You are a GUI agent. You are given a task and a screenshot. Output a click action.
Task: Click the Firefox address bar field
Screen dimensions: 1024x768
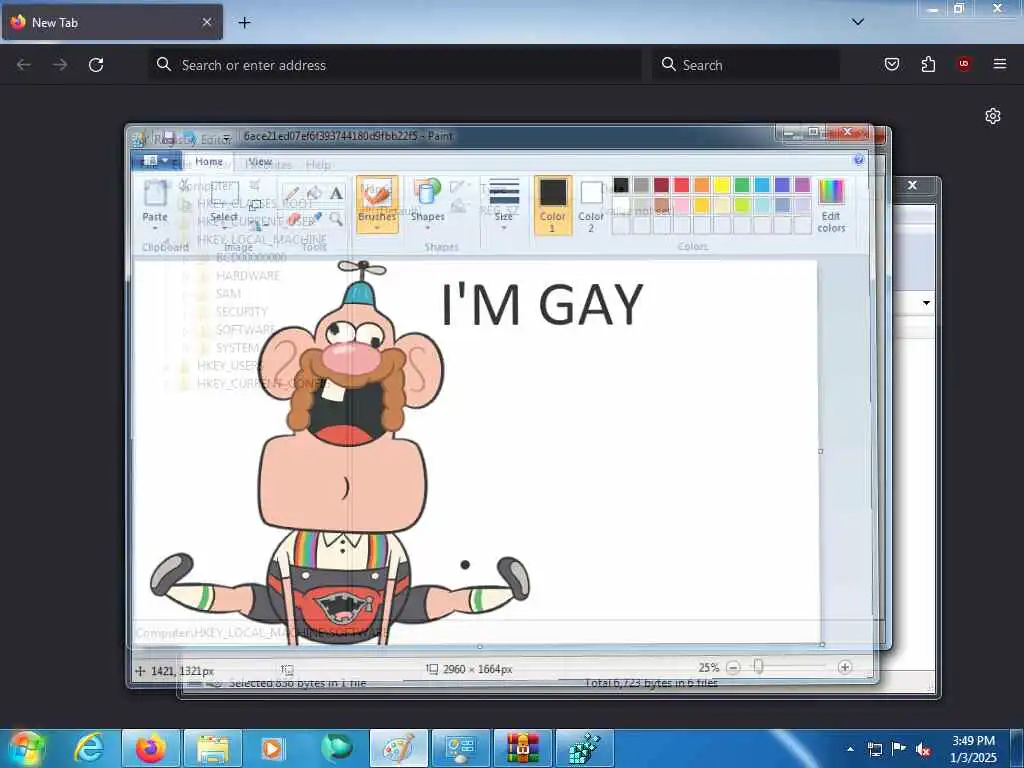coord(395,65)
